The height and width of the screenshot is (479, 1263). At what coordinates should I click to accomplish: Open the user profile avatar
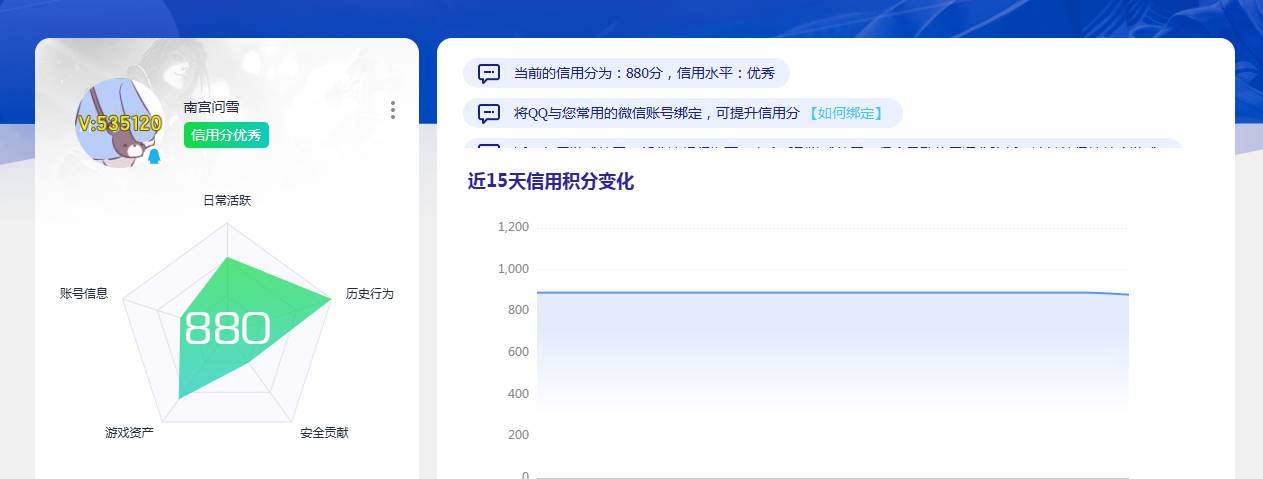click(x=119, y=122)
